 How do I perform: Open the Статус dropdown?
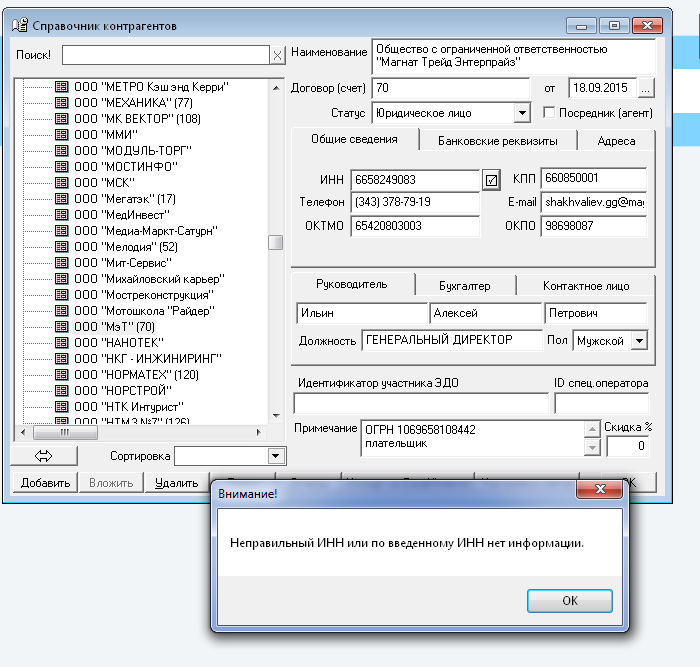521,113
